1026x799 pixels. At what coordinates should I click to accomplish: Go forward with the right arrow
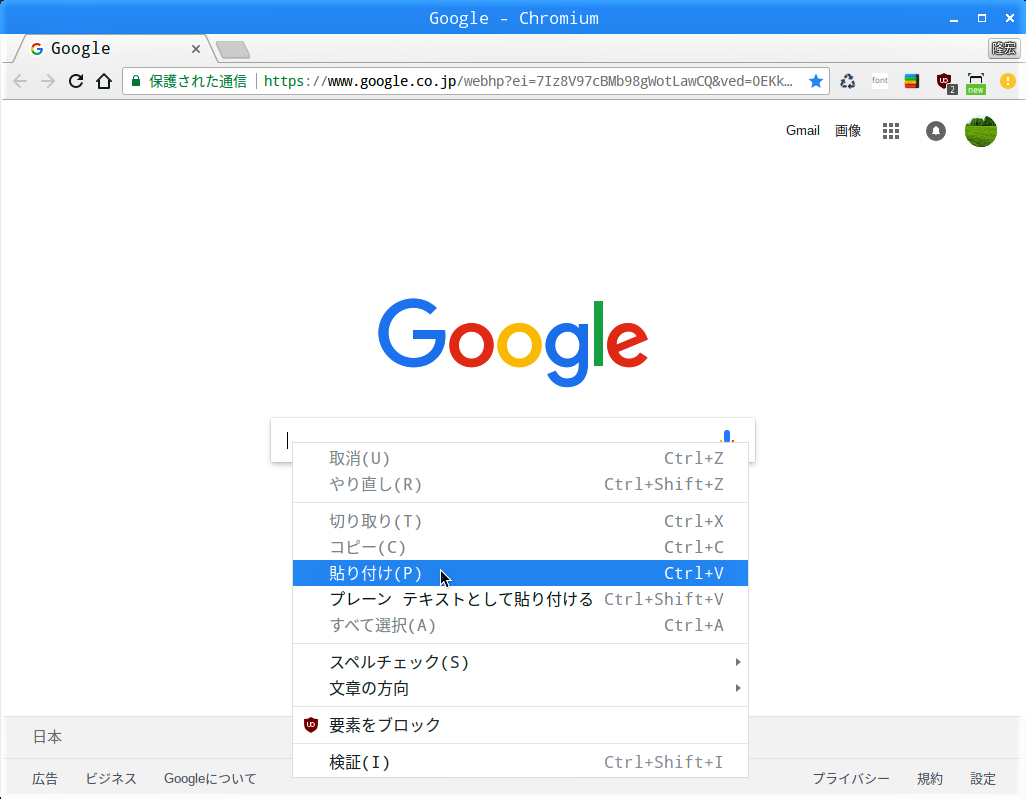click(48, 81)
